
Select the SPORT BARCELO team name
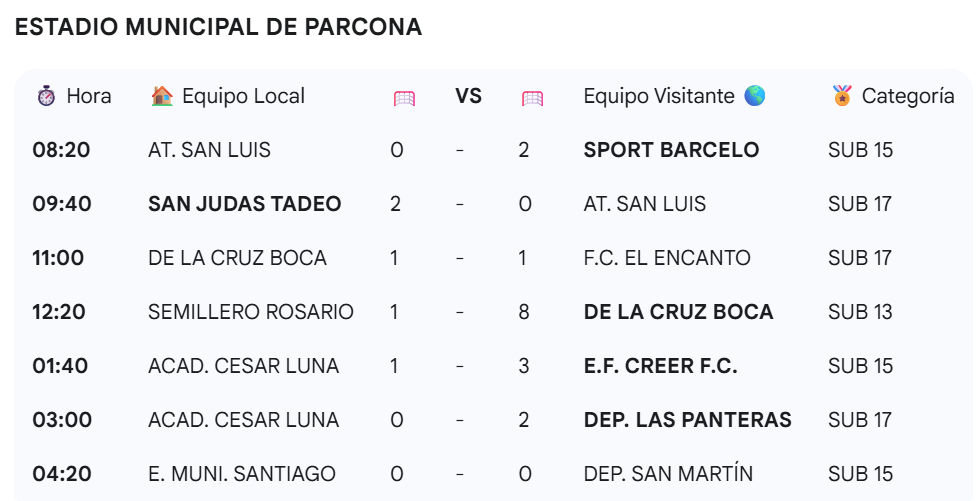coord(671,150)
